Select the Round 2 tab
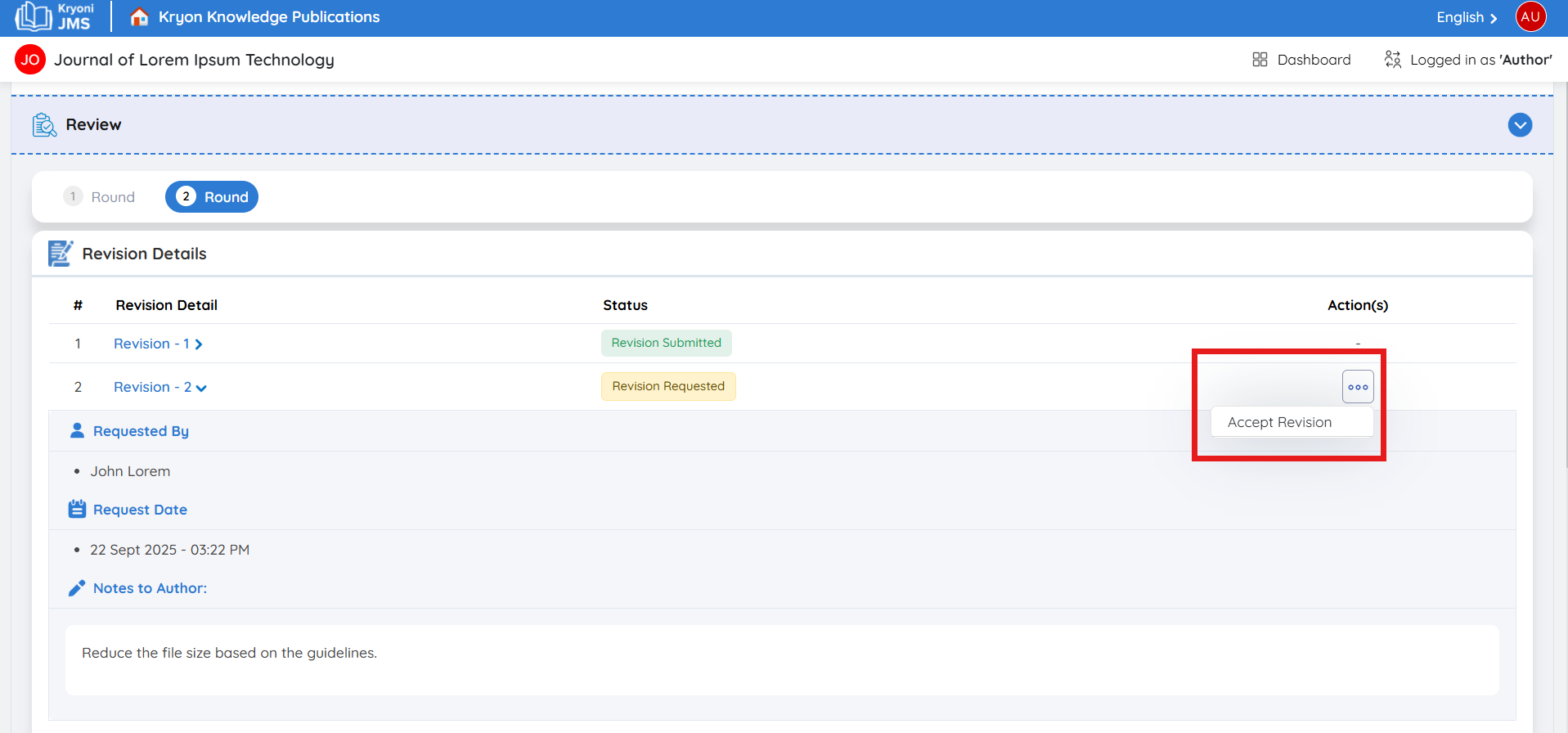 212,197
